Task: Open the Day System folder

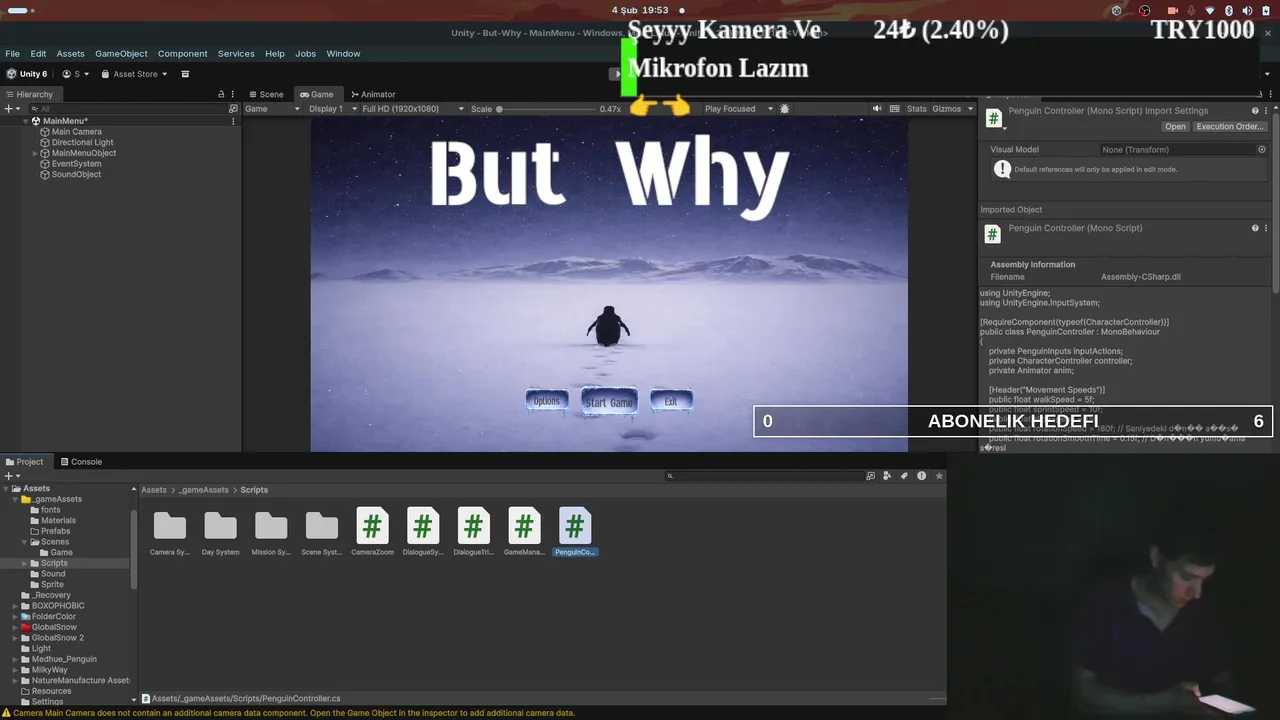Action: pyautogui.click(x=220, y=532)
